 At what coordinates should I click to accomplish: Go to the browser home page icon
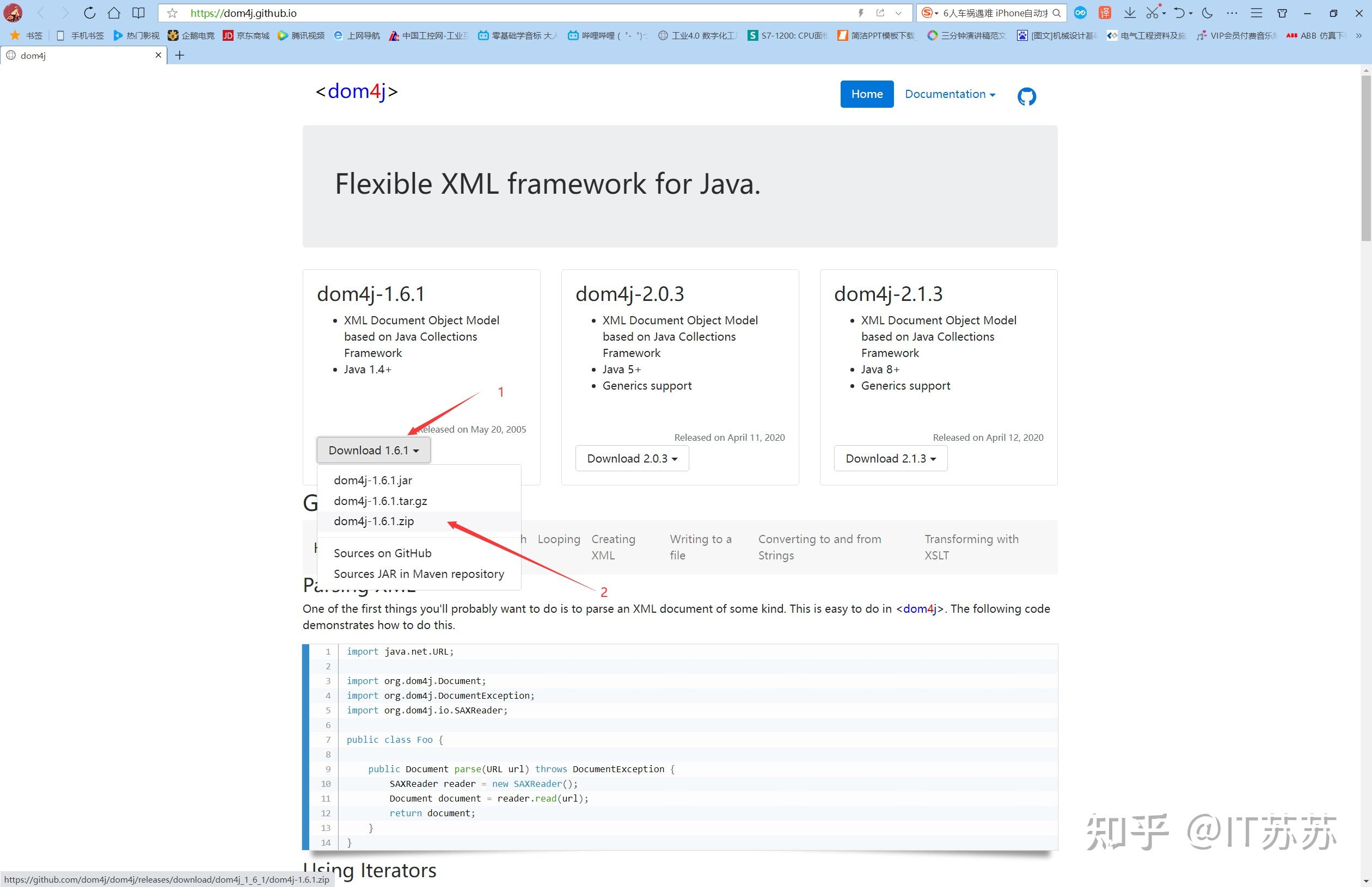(x=114, y=13)
